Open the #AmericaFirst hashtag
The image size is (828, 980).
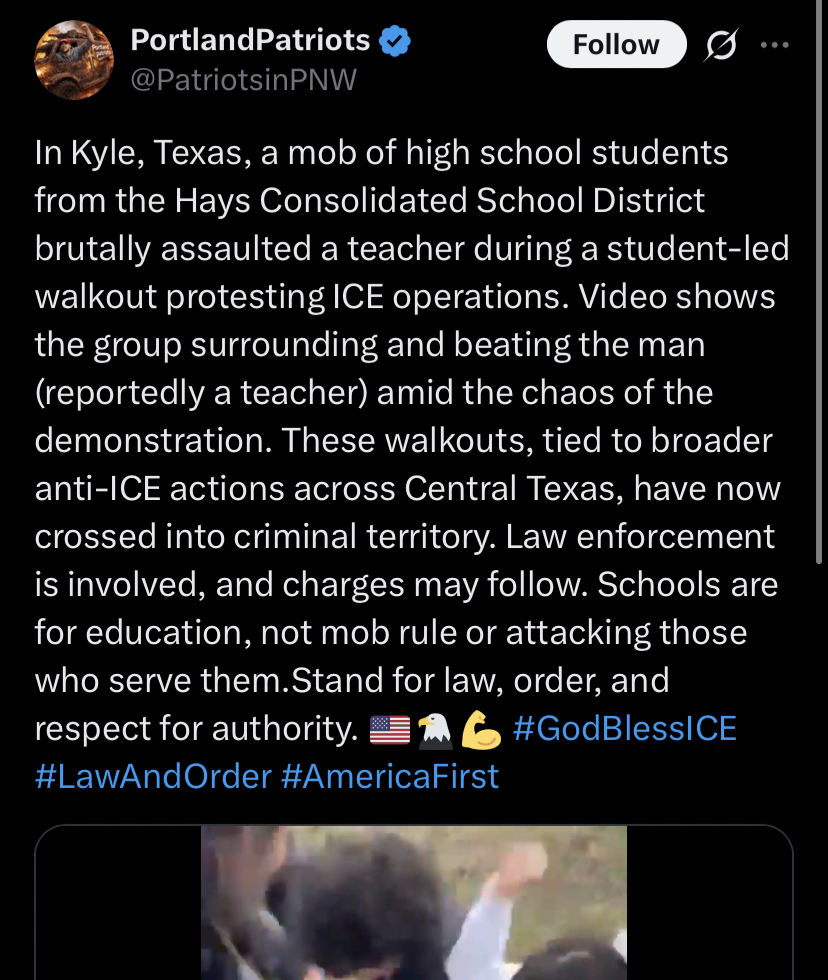coord(390,776)
